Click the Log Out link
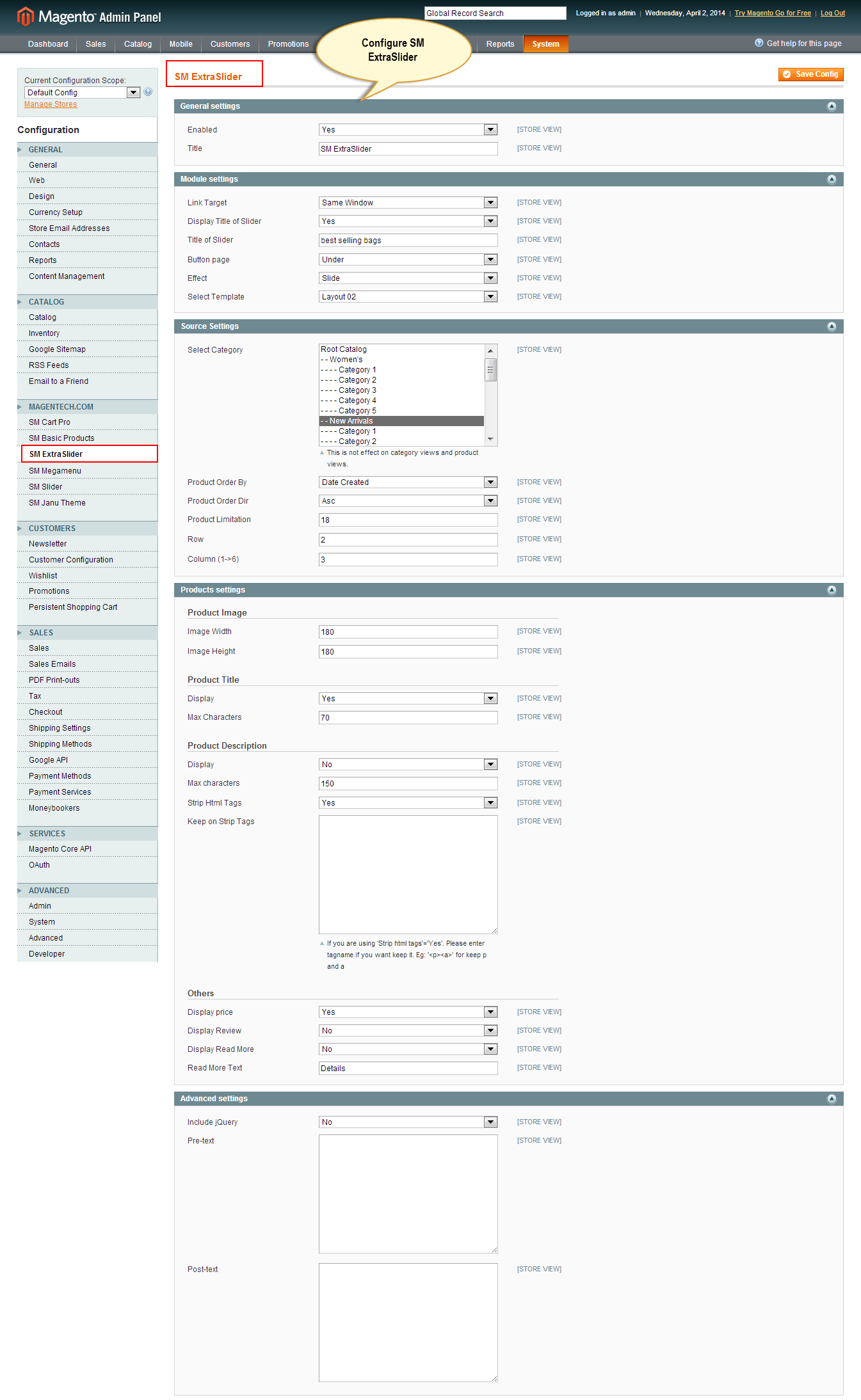The height and width of the screenshot is (1400, 861). (x=833, y=13)
